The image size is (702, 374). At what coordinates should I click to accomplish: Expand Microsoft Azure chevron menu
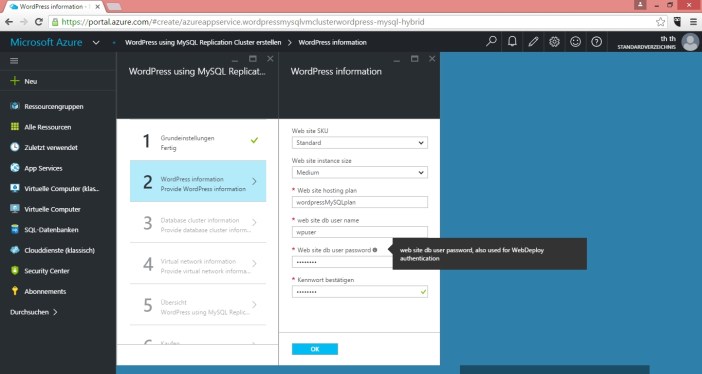(x=96, y=43)
